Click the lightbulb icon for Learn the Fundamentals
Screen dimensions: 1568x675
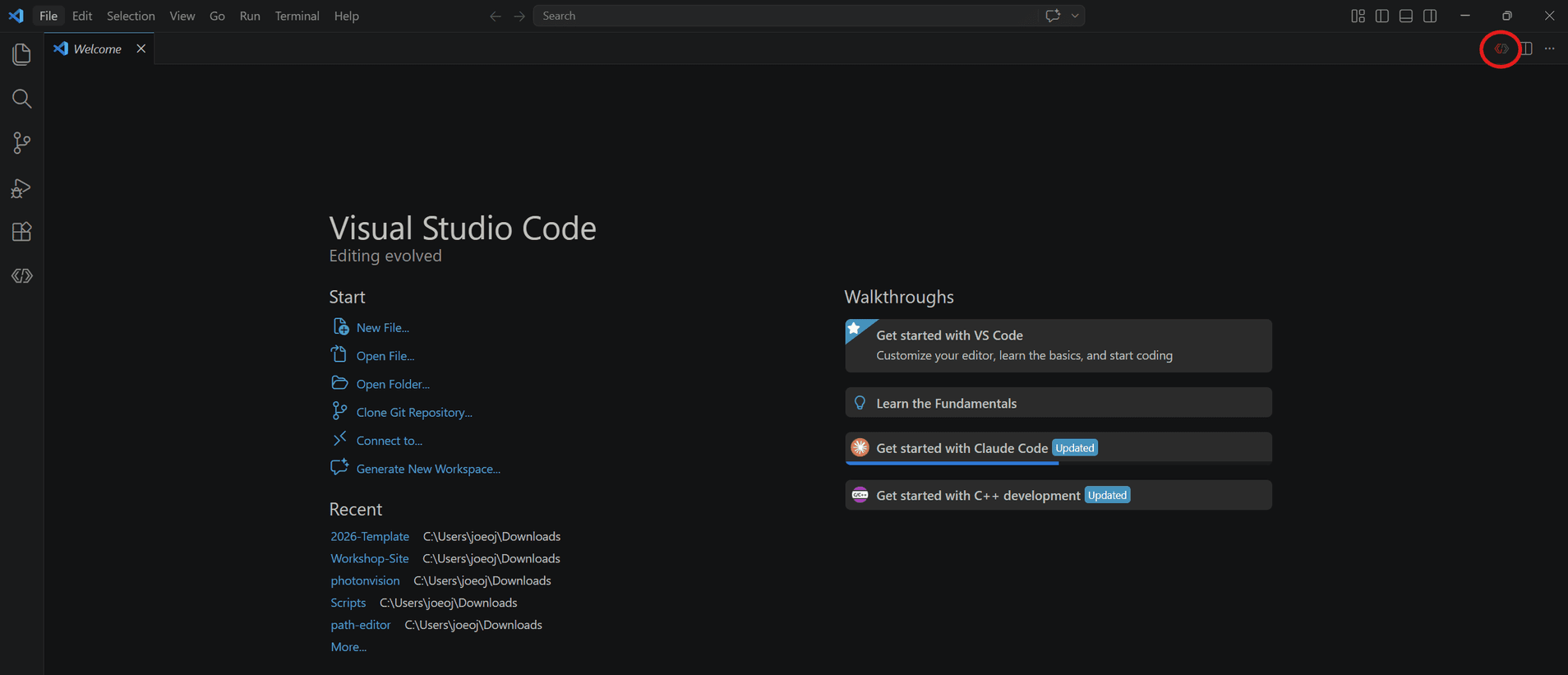coord(860,403)
